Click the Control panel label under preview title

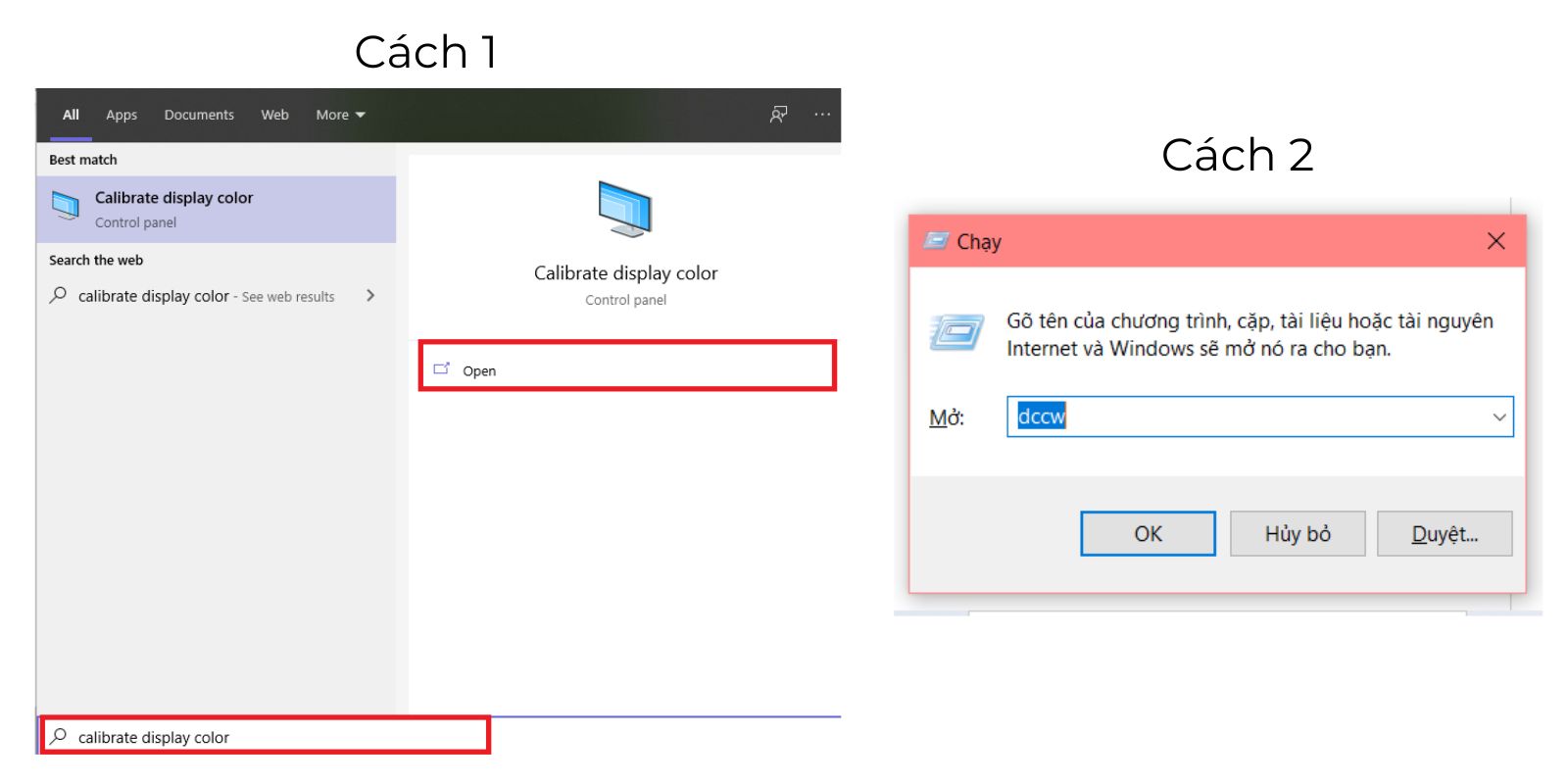click(625, 300)
